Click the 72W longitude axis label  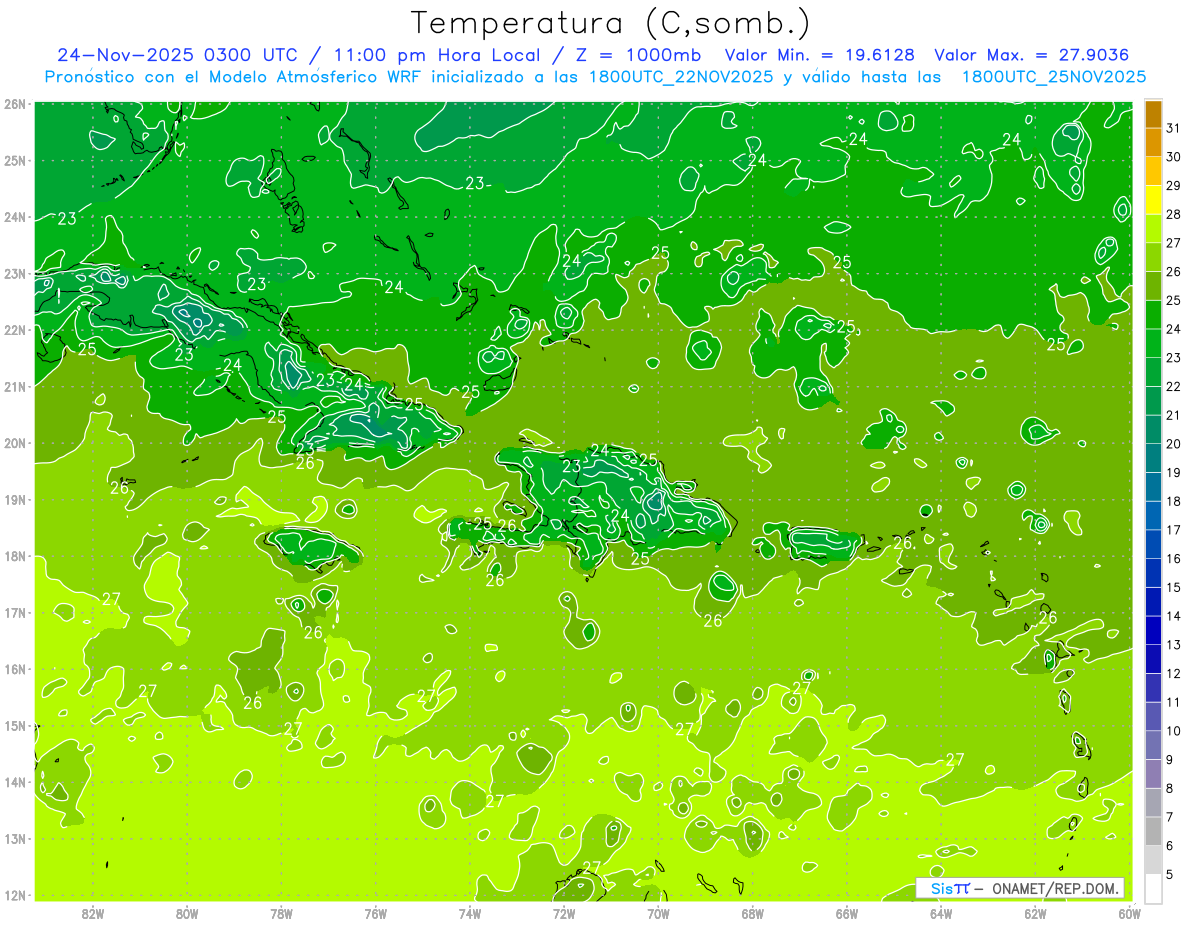point(564,913)
